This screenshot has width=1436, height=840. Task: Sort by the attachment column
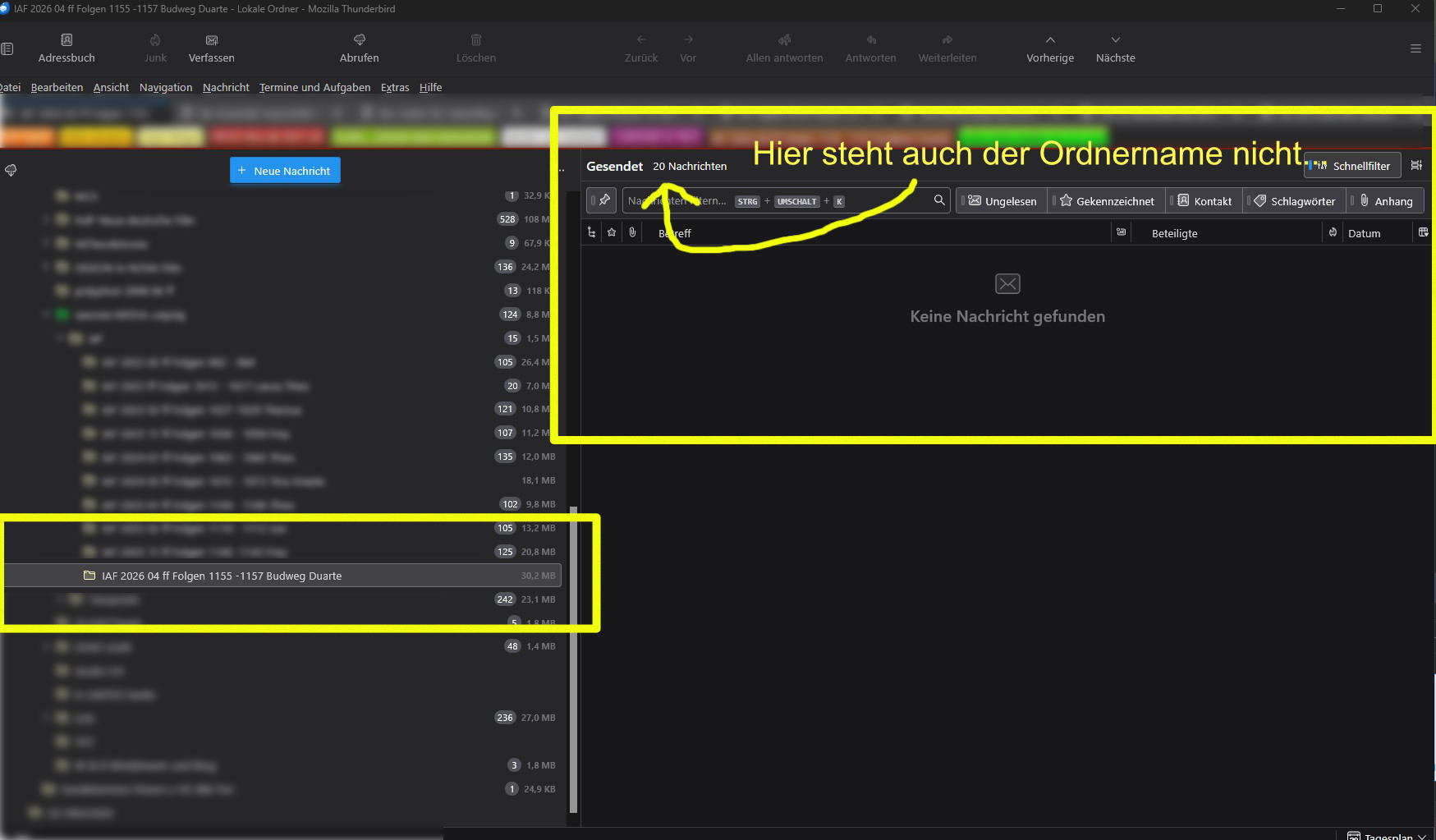click(x=632, y=233)
